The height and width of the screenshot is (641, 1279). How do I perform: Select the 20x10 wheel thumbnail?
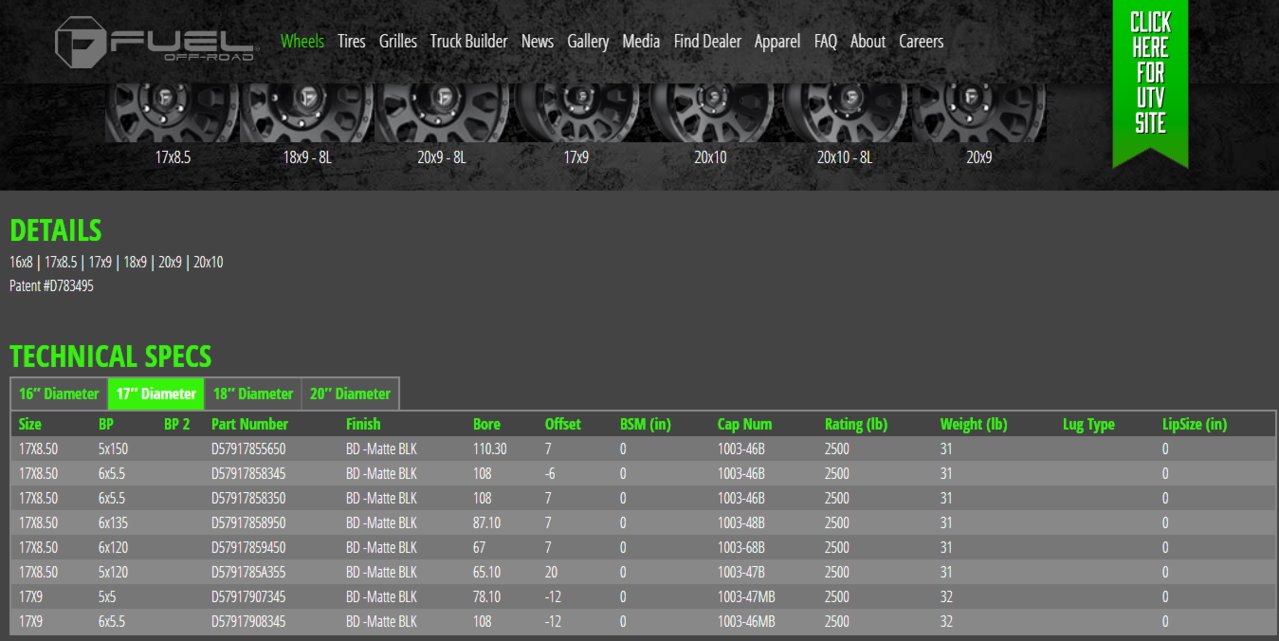click(x=710, y=113)
